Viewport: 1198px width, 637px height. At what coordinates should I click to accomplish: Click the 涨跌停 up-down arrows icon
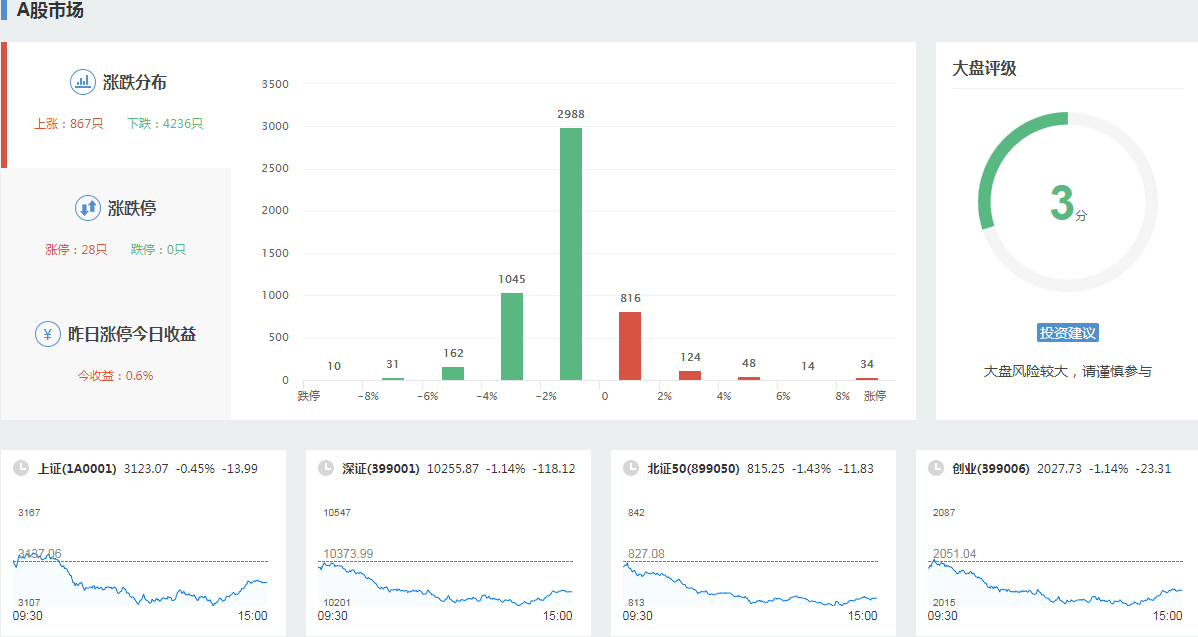click(x=88, y=208)
